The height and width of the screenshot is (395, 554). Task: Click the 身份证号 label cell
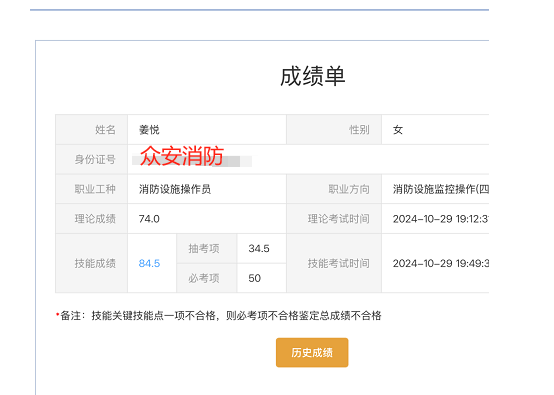tap(92, 159)
